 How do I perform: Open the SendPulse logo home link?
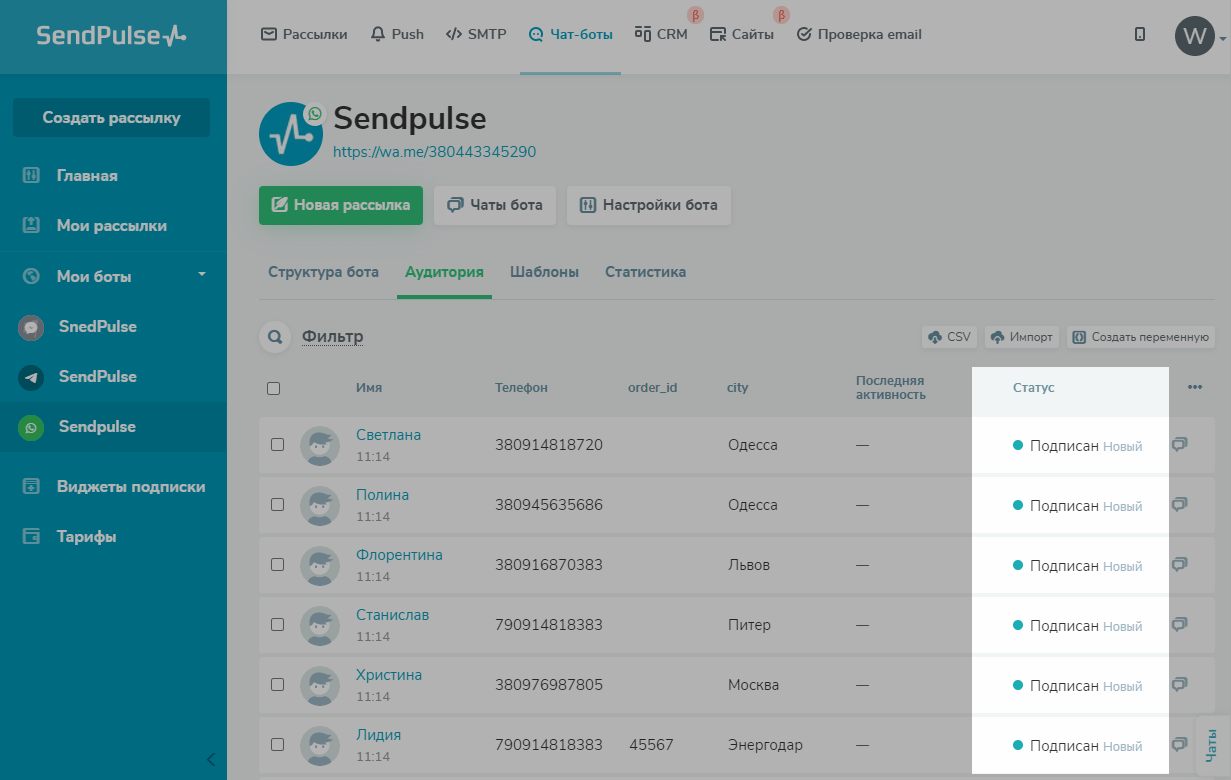pos(112,36)
